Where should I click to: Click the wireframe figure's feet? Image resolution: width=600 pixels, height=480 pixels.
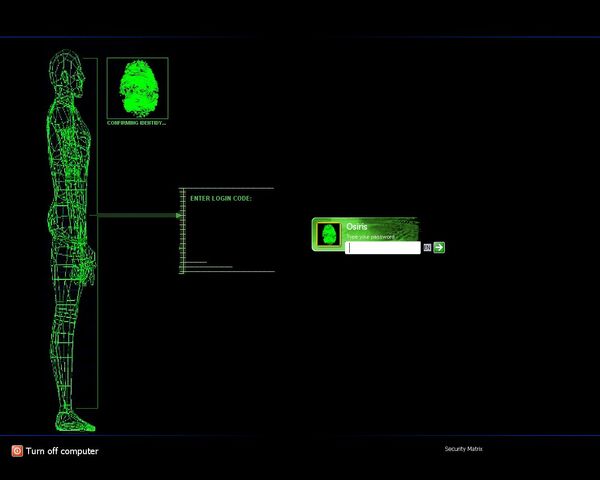75,422
